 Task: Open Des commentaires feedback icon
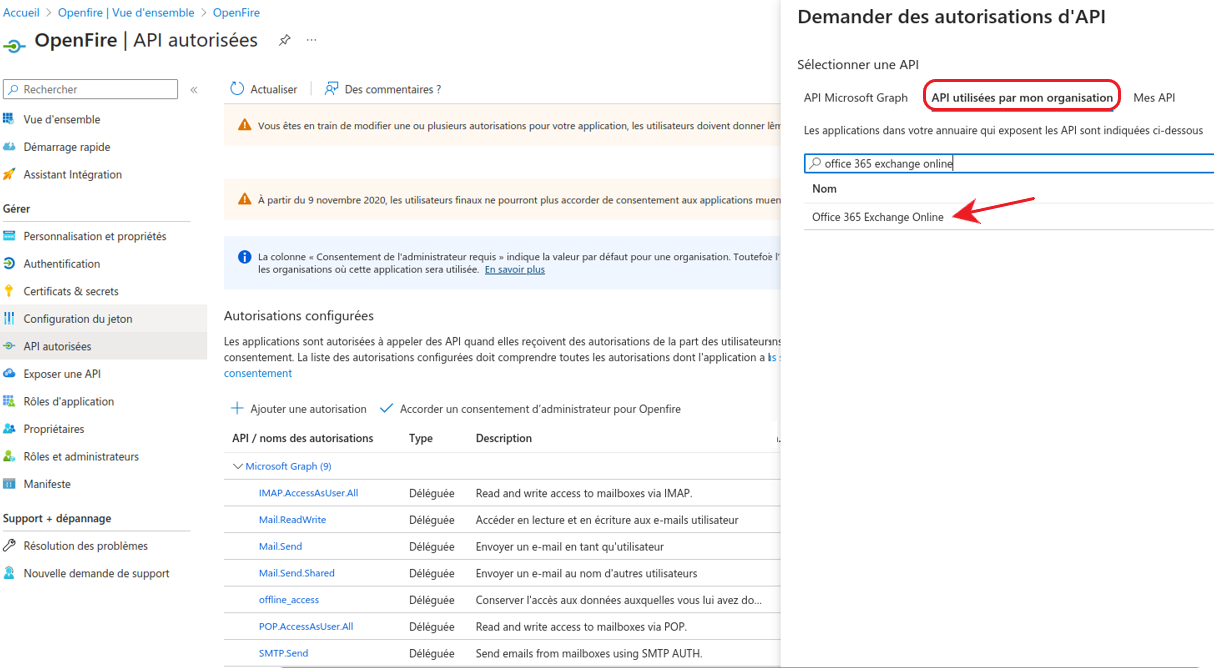tap(331, 89)
